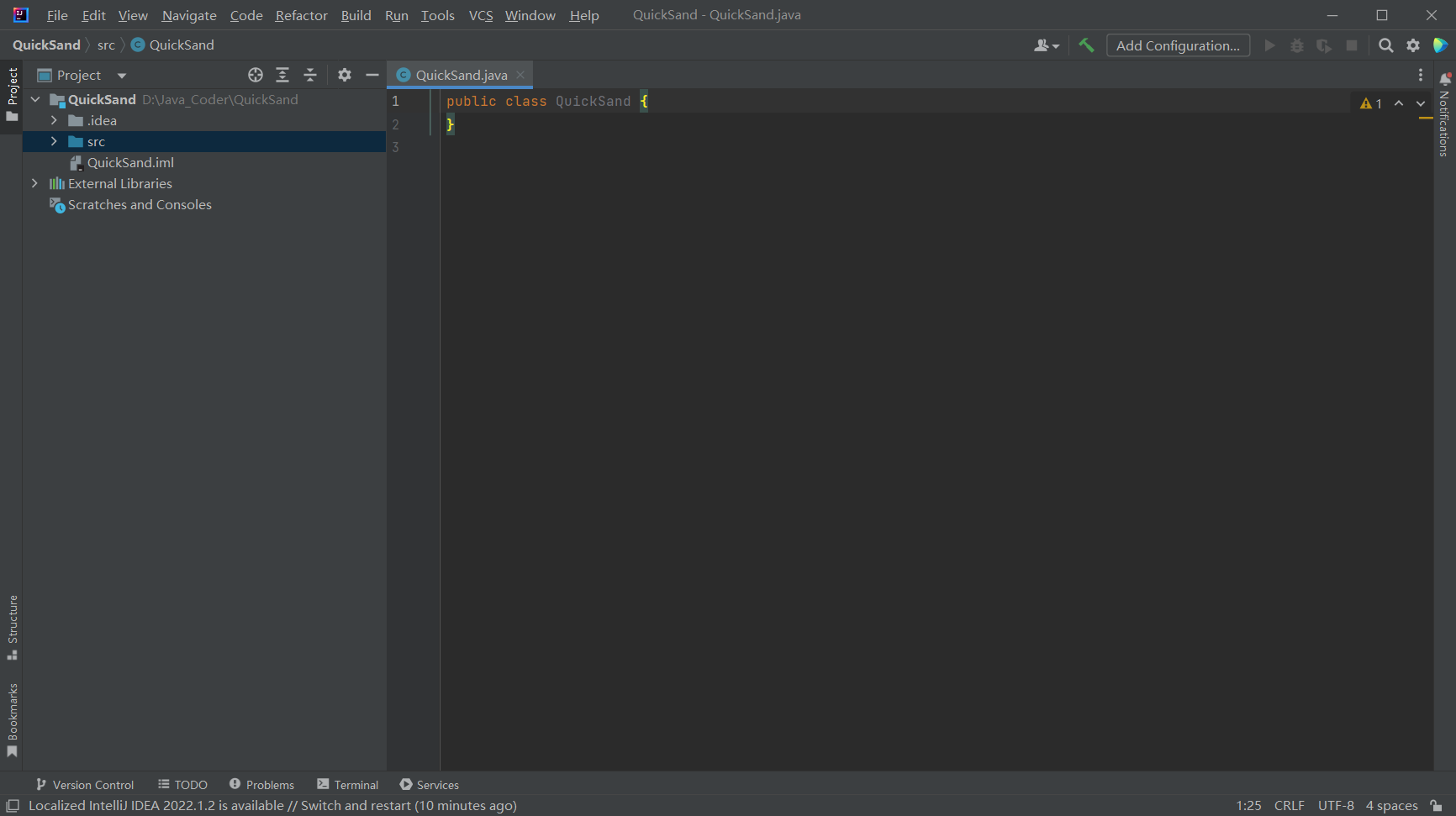
Task: Expand the .idea folder
Action: 54,120
